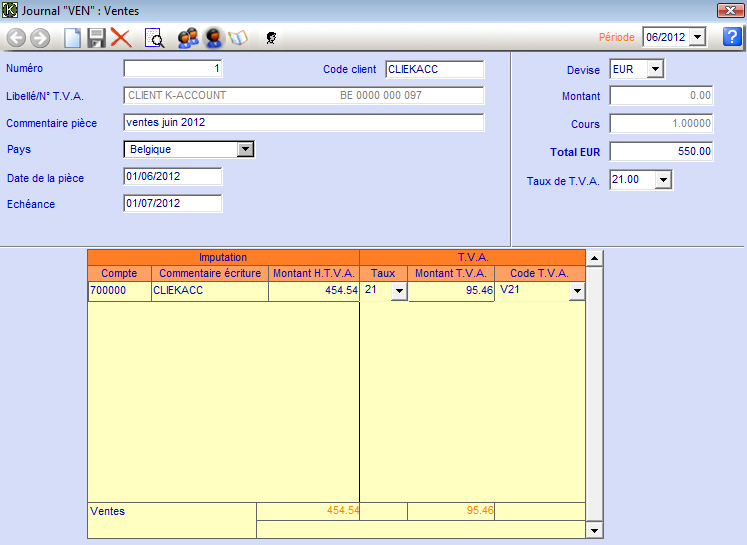Click the Total EUR field 550.00

point(661,151)
